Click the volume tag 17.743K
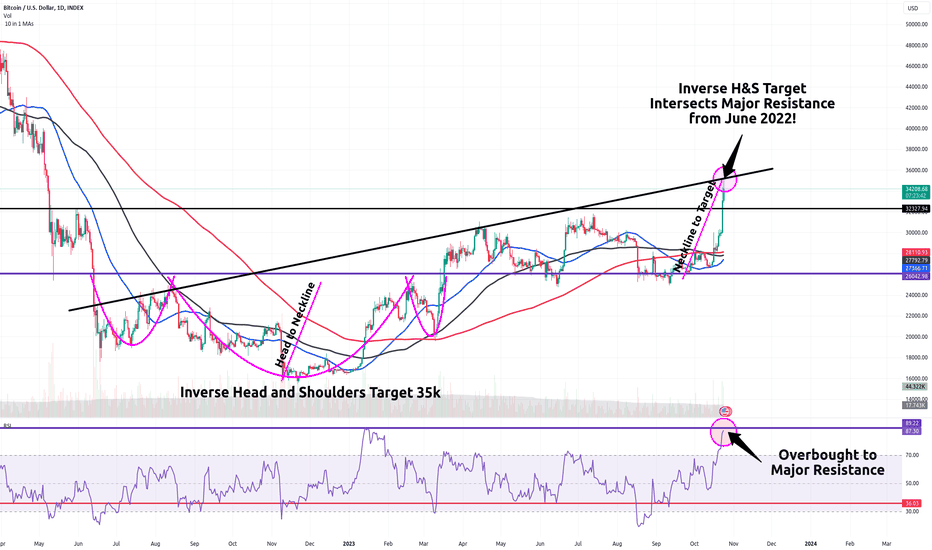This screenshot has width=932, height=550. pyautogui.click(x=915, y=405)
